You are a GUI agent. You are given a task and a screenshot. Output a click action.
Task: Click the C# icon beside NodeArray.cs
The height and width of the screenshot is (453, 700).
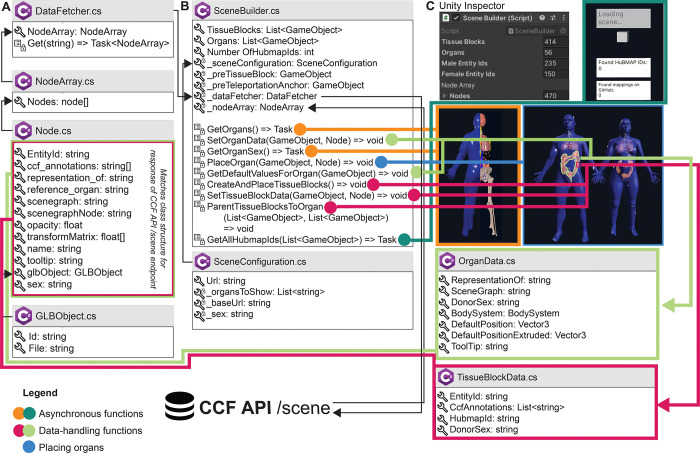23,81
